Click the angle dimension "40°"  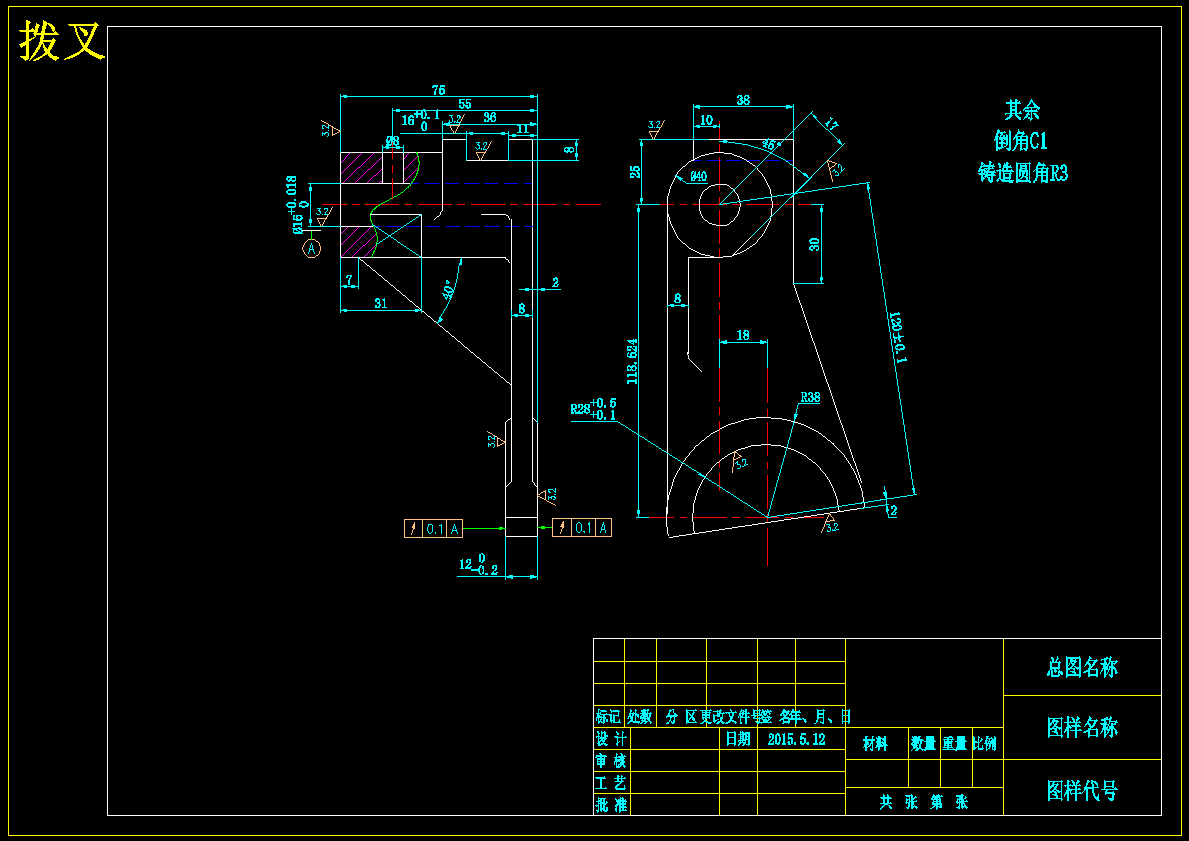coord(448,290)
